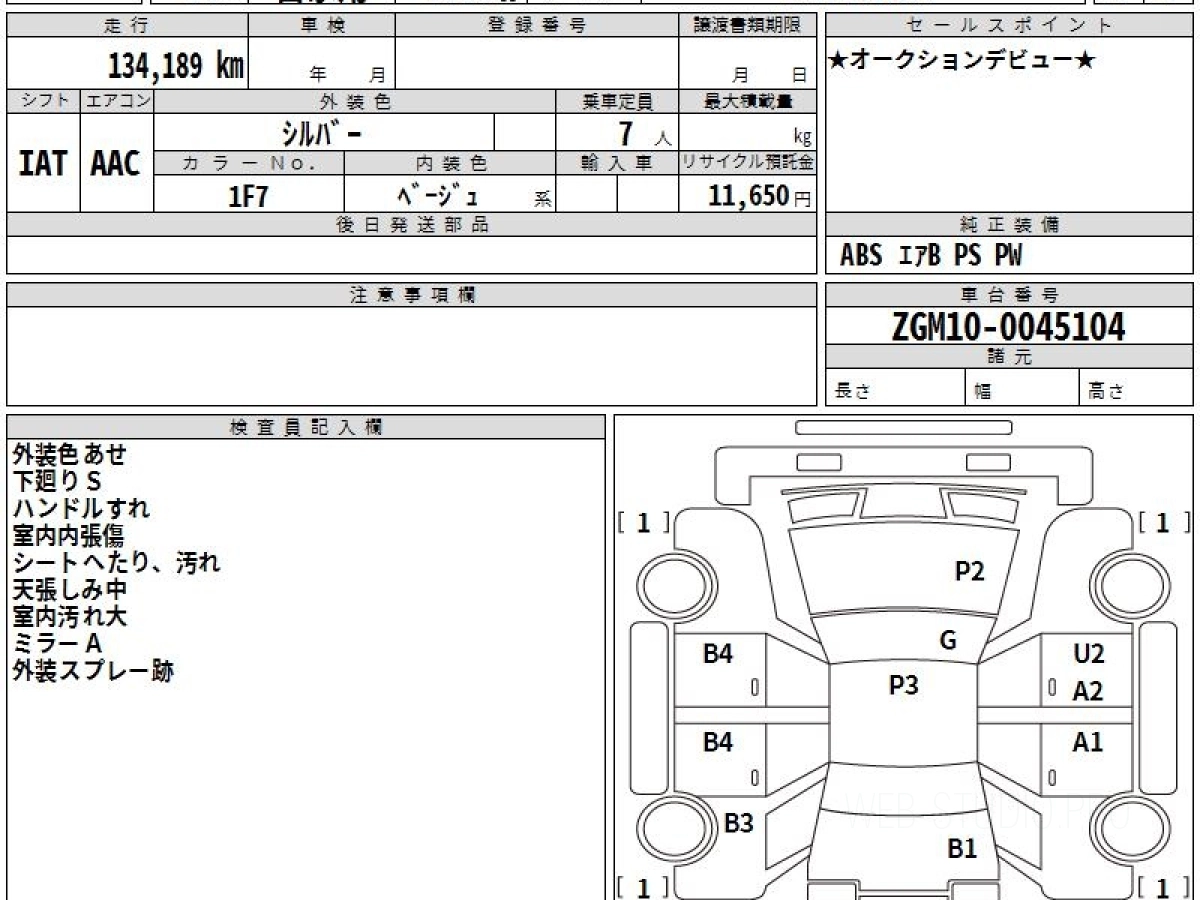Click the inspector note 下廻りS
The image size is (1200, 900).
[57, 481]
